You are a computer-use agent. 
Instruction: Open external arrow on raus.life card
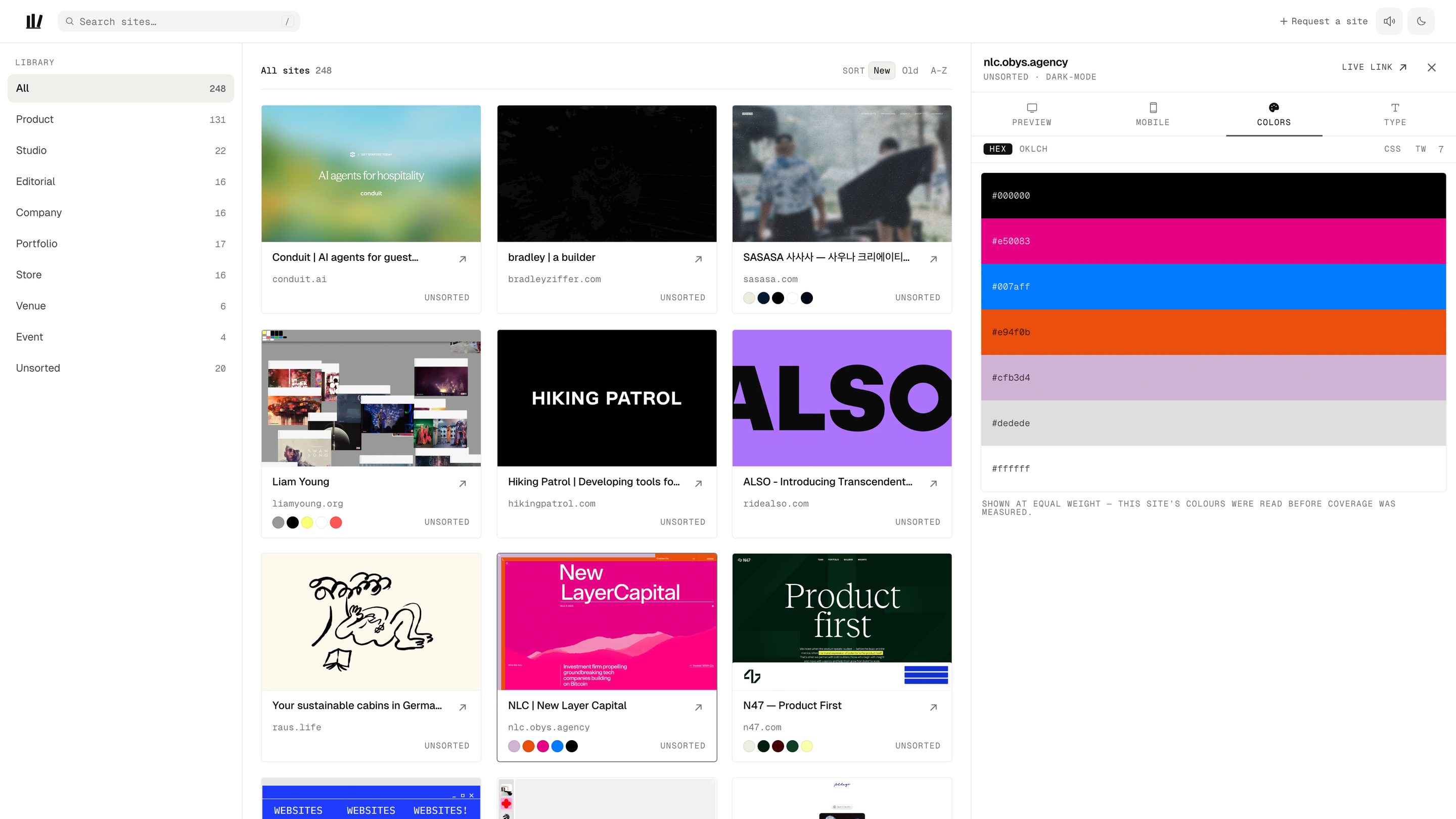[463, 707]
